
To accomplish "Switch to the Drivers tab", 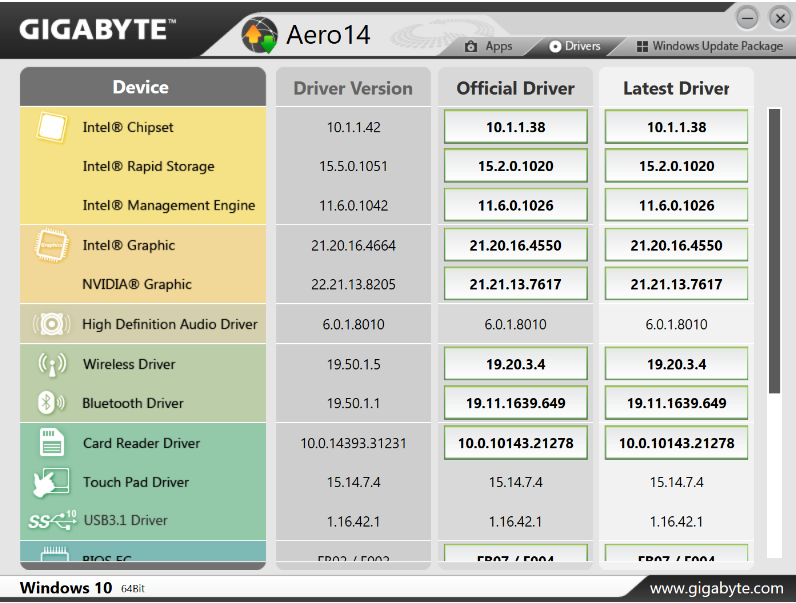I will [x=575, y=46].
